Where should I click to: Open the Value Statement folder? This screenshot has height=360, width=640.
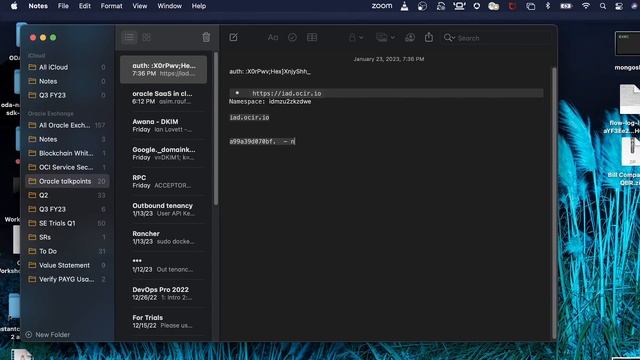pos(67,265)
